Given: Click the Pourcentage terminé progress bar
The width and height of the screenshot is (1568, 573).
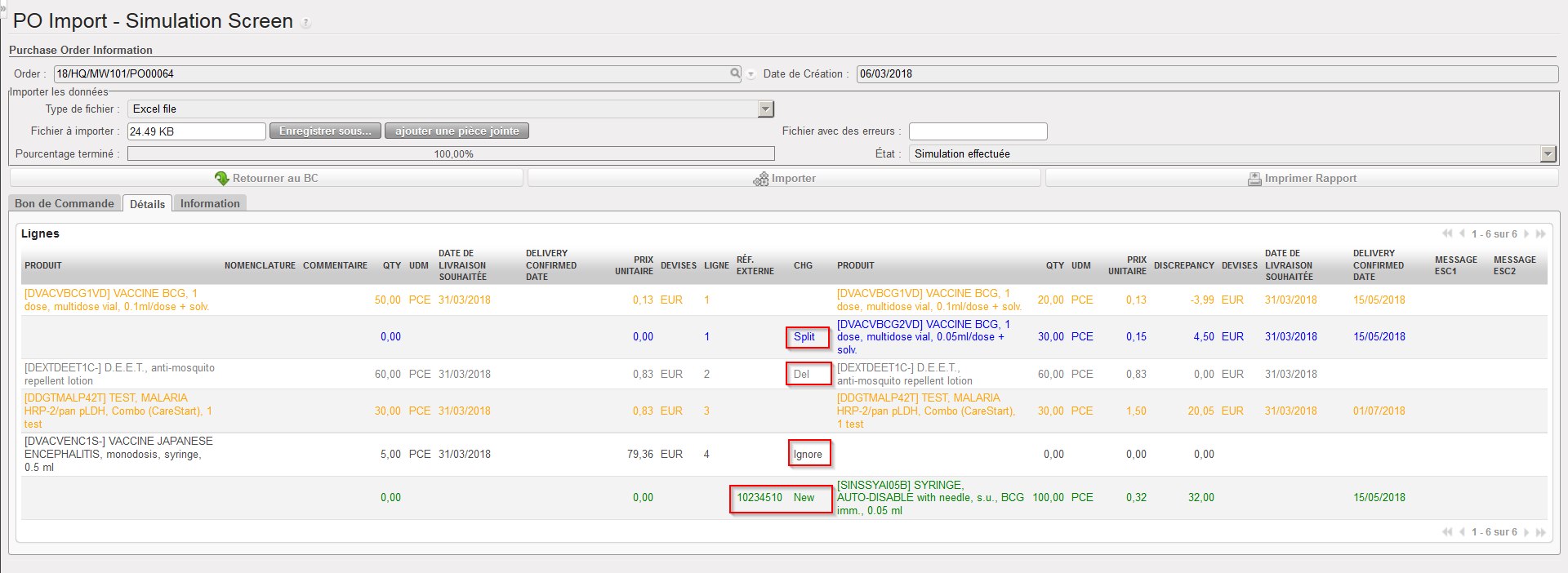Looking at the screenshot, I should [451, 154].
